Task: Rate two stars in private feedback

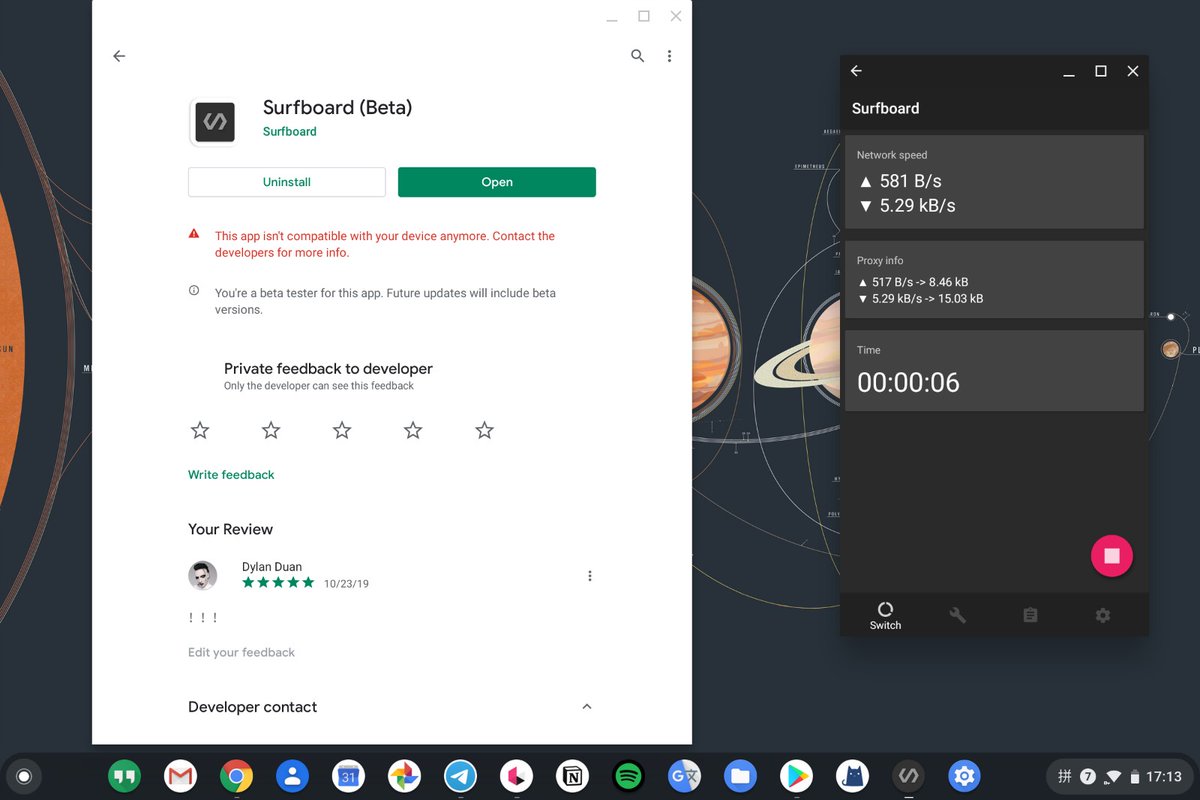Action: (271, 430)
